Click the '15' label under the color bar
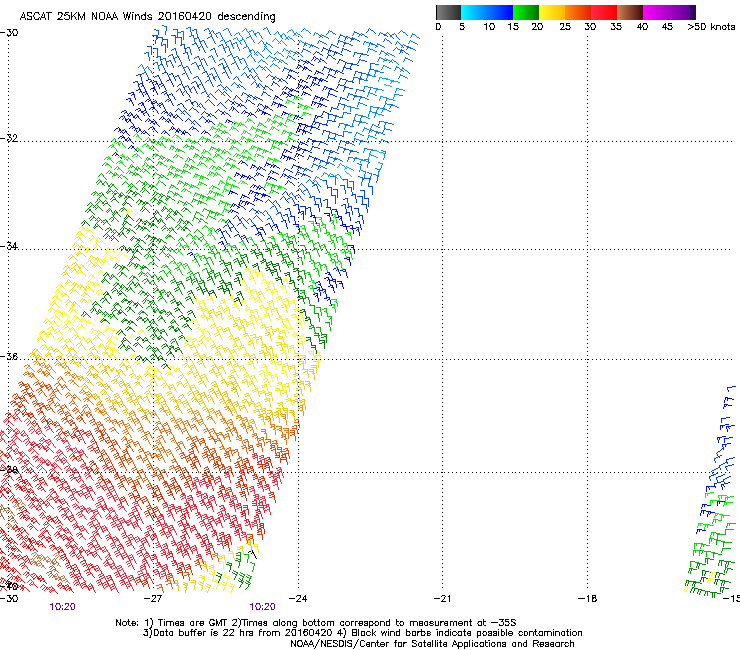 (x=513, y=27)
